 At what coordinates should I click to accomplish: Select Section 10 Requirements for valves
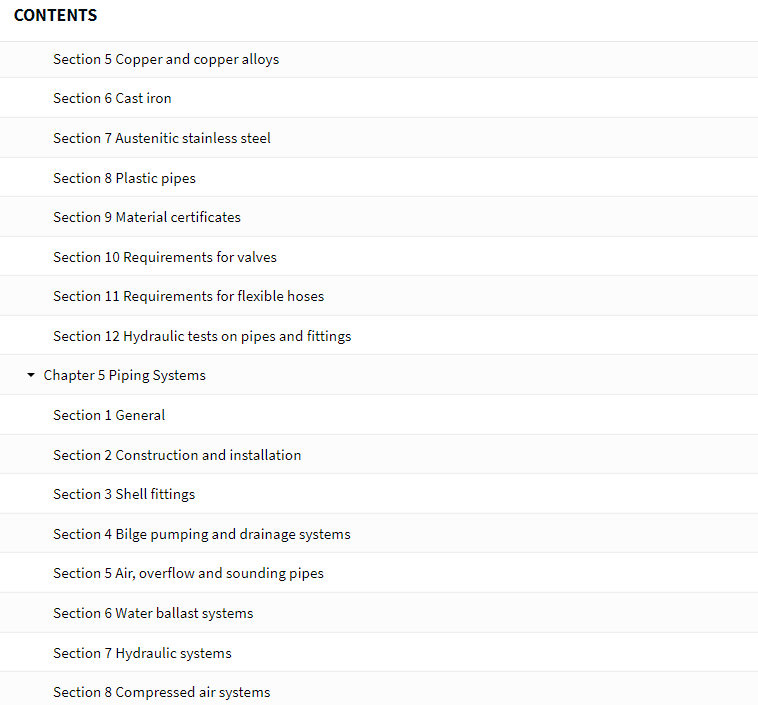tap(165, 257)
